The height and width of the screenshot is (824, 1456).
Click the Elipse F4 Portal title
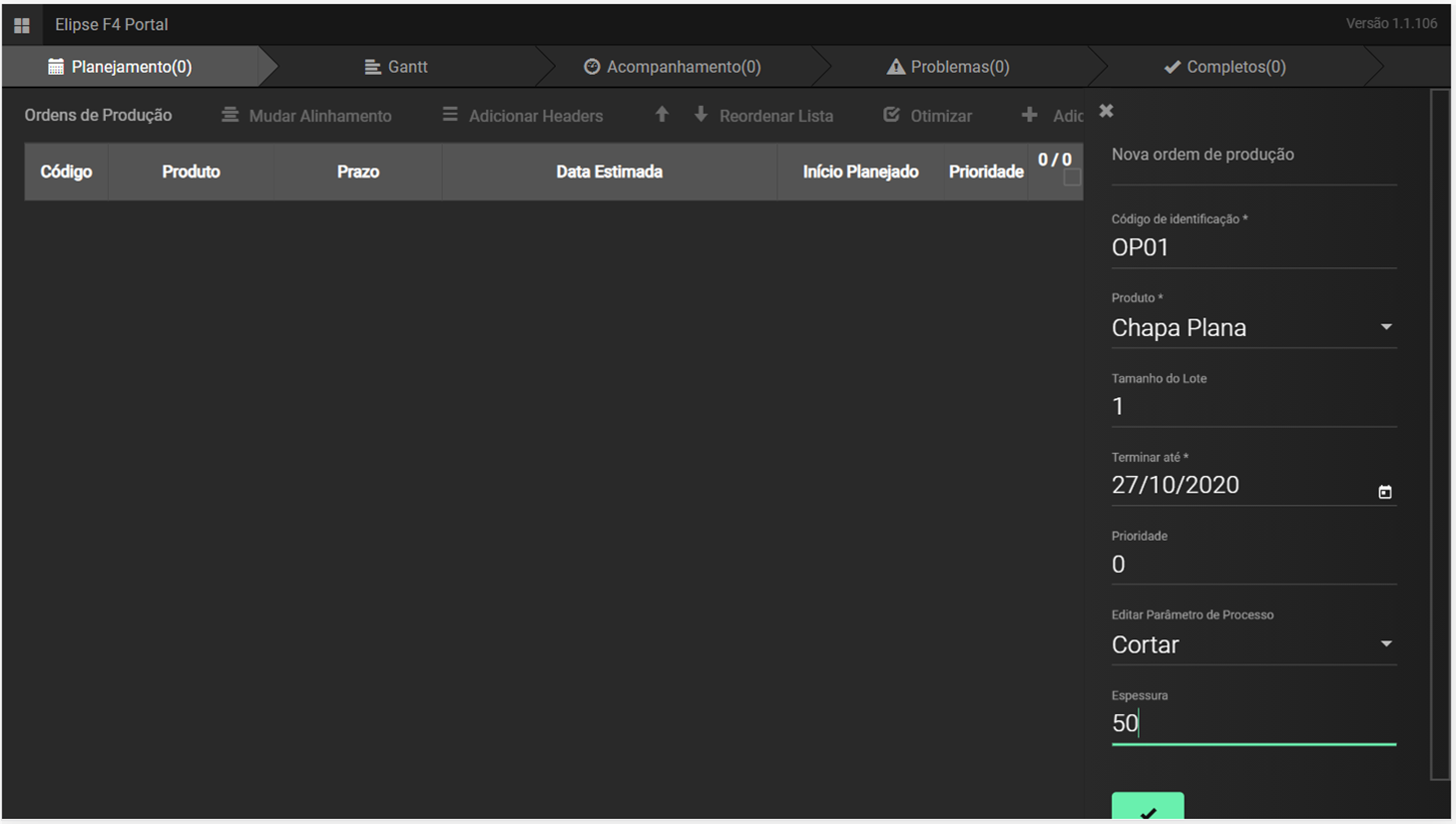(x=111, y=24)
